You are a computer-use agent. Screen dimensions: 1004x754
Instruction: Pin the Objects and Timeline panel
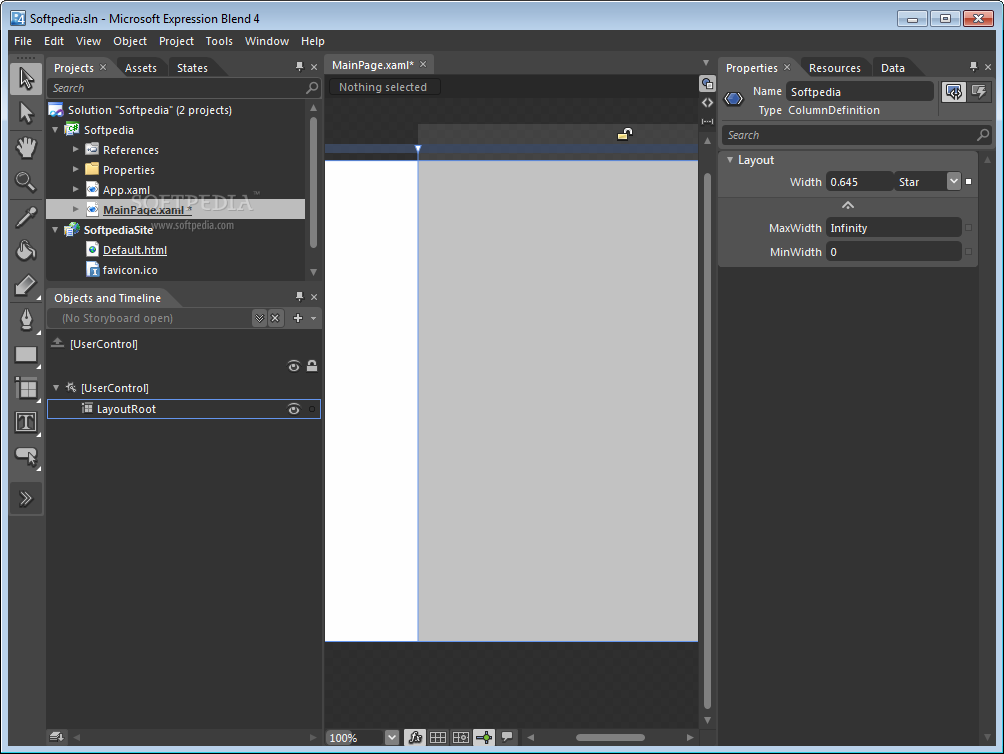(x=299, y=296)
